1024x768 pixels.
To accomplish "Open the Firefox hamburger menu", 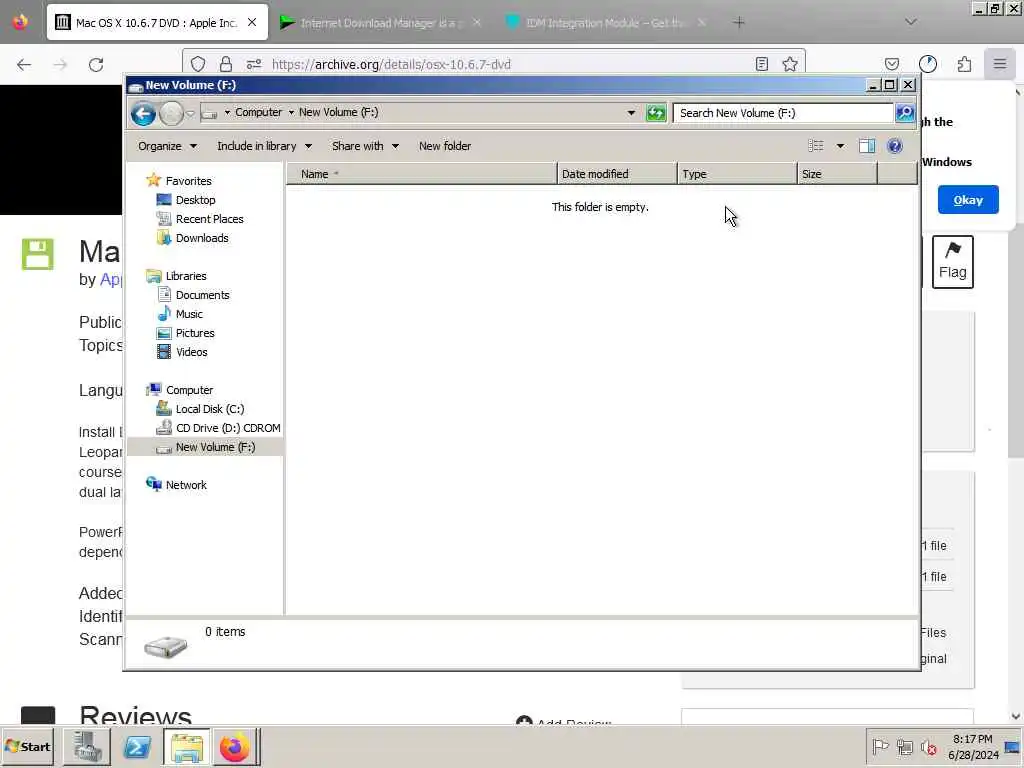I will [x=1000, y=64].
